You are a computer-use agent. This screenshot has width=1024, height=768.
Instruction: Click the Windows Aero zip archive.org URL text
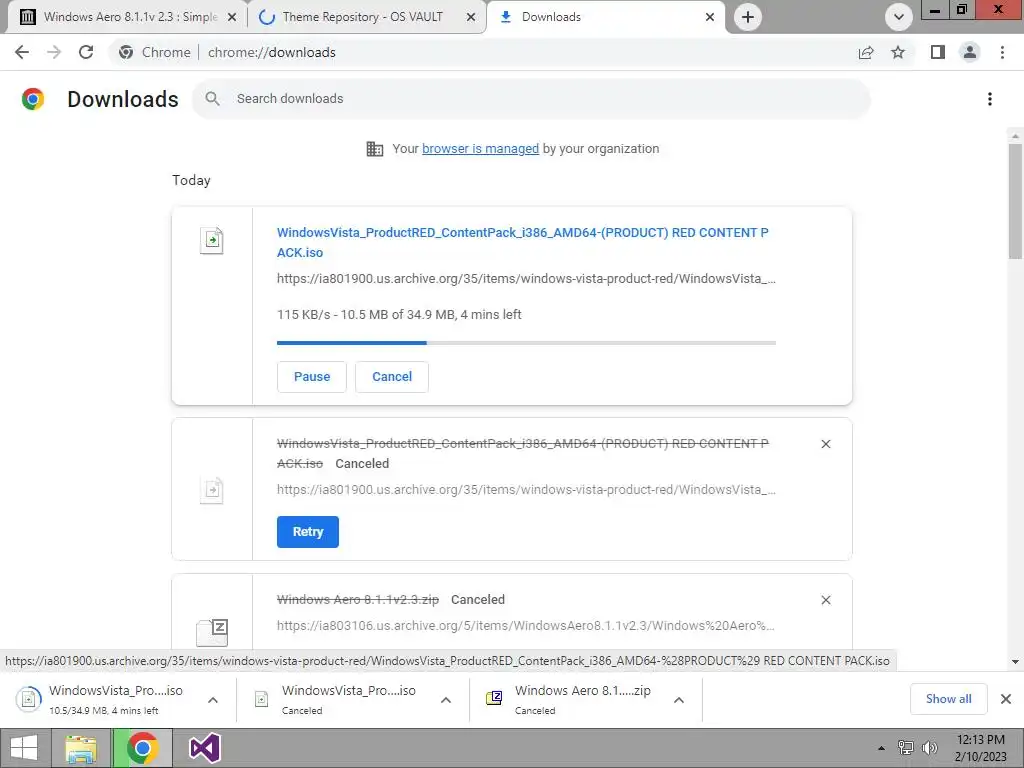click(x=526, y=626)
